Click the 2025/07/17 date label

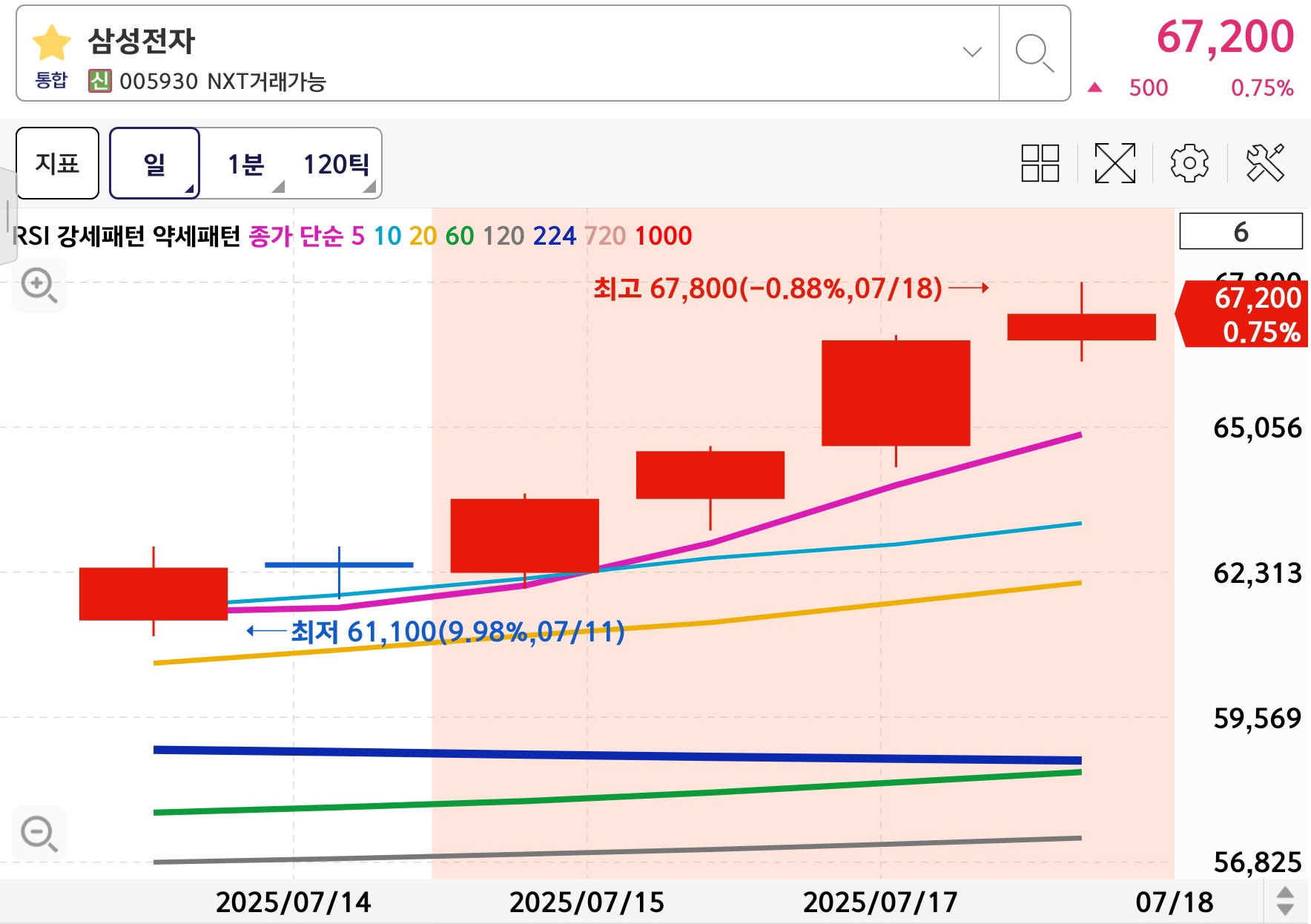(880, 902)
